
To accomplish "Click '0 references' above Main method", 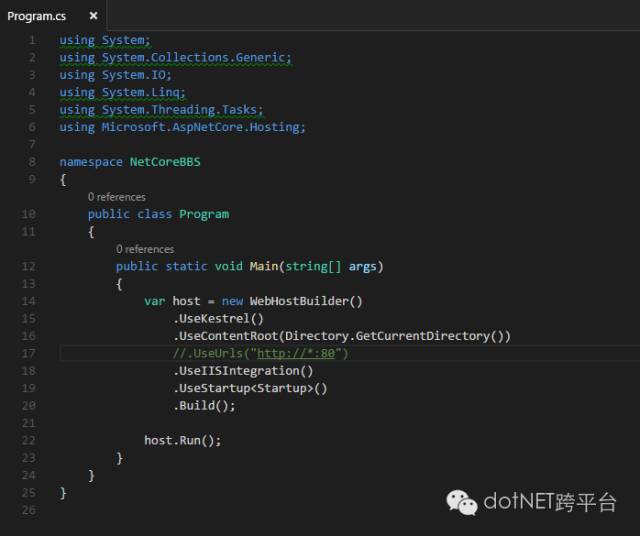I will click(x=145, y=249).
